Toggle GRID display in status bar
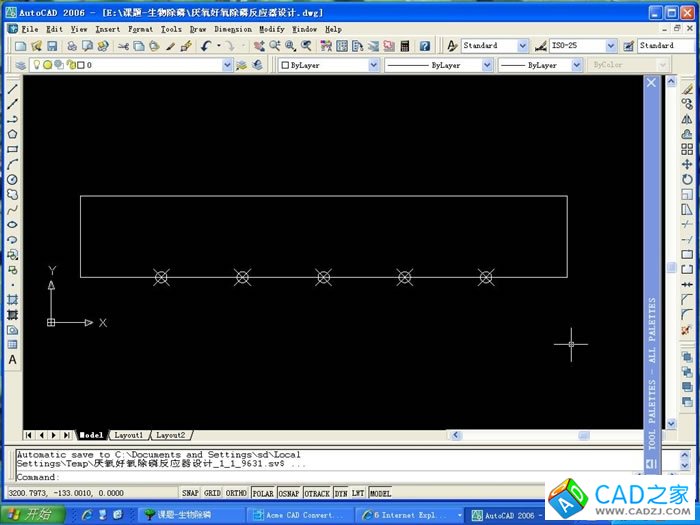Screen dimensions: 700x525 click(212, 494)
